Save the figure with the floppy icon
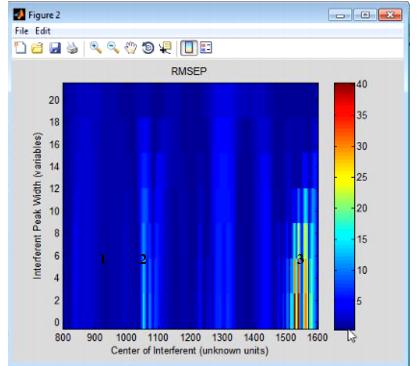 click(55, 48)
